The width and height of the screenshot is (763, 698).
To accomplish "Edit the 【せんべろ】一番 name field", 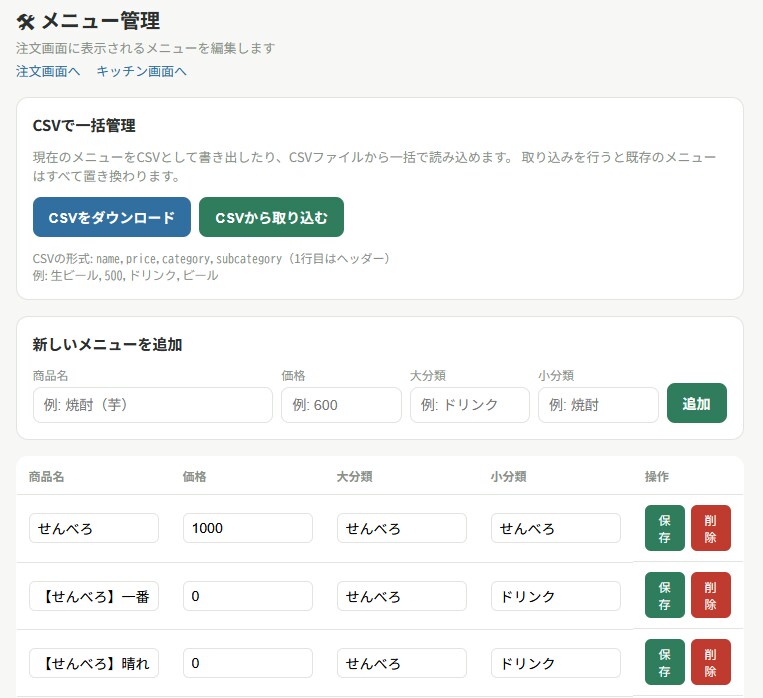I will (94, 596).
